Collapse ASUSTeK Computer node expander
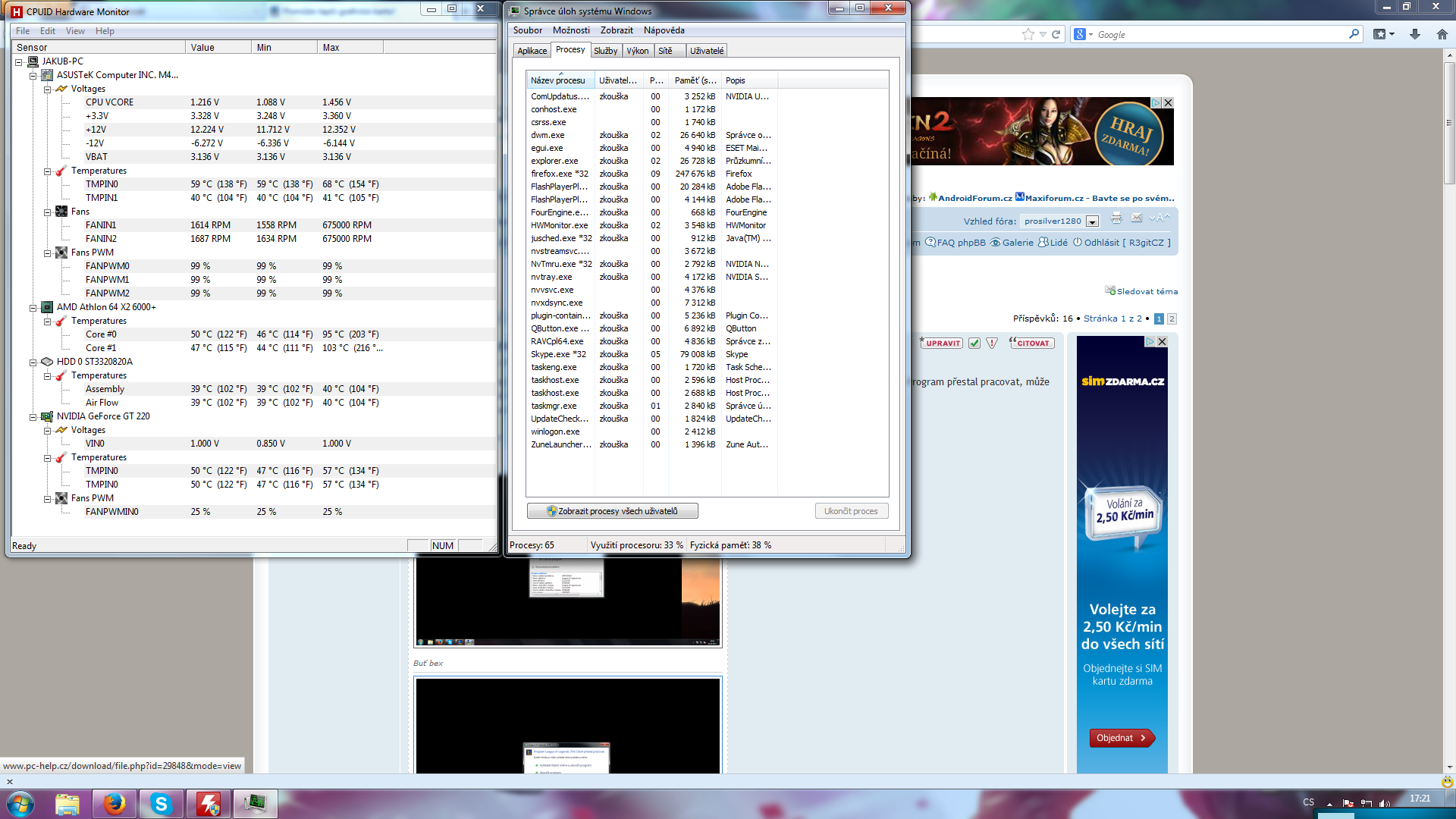Screen dimensions: 1456x819 click(x=33, y=75)
